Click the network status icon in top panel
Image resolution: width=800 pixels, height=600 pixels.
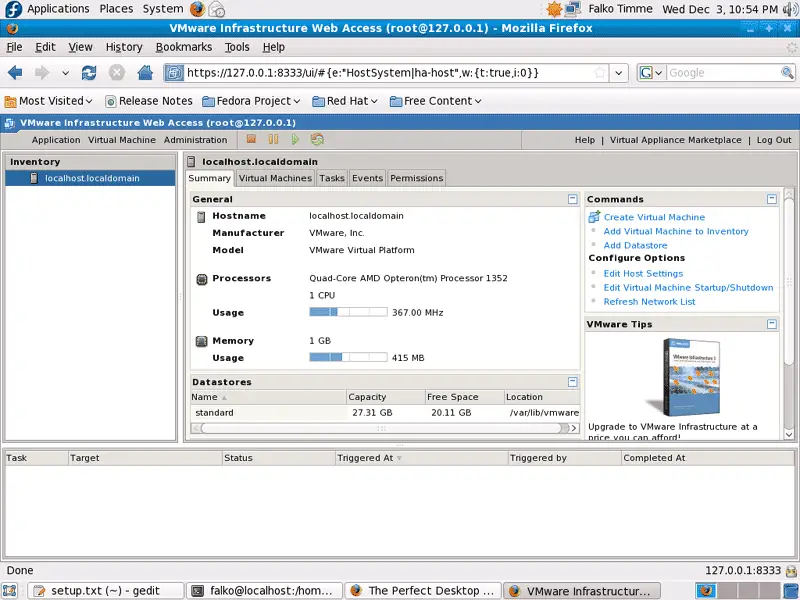click(x=573, y=9)
